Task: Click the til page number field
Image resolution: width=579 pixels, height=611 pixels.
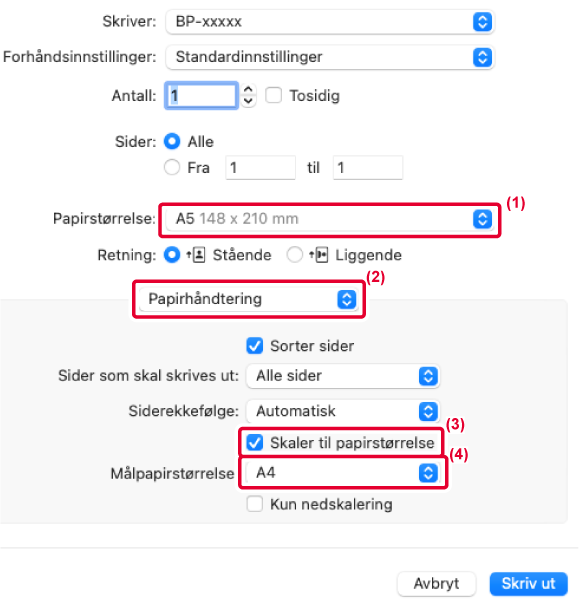Action: click(368, 168)
